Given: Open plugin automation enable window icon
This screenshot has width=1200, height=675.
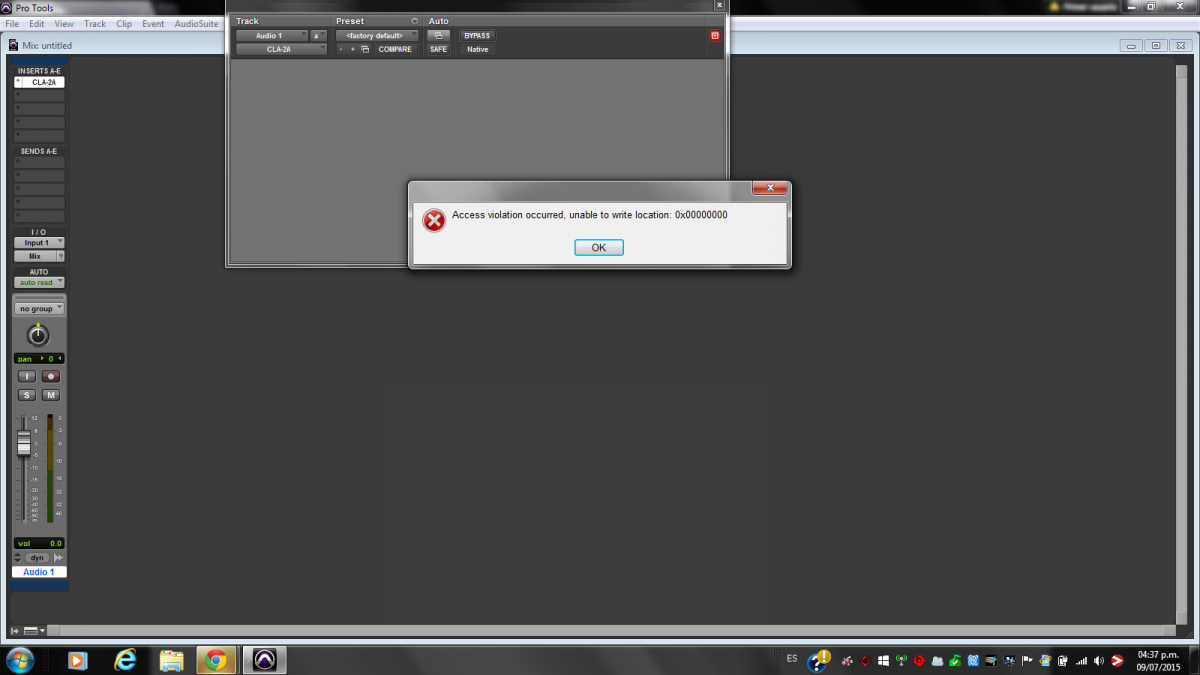Looking at the screenshot, I should tap(439, 36).
